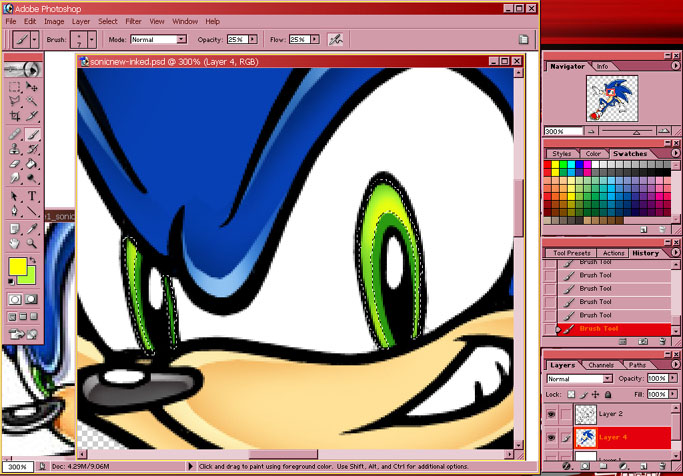
Task: Open the Select menu
Action: 108,21
